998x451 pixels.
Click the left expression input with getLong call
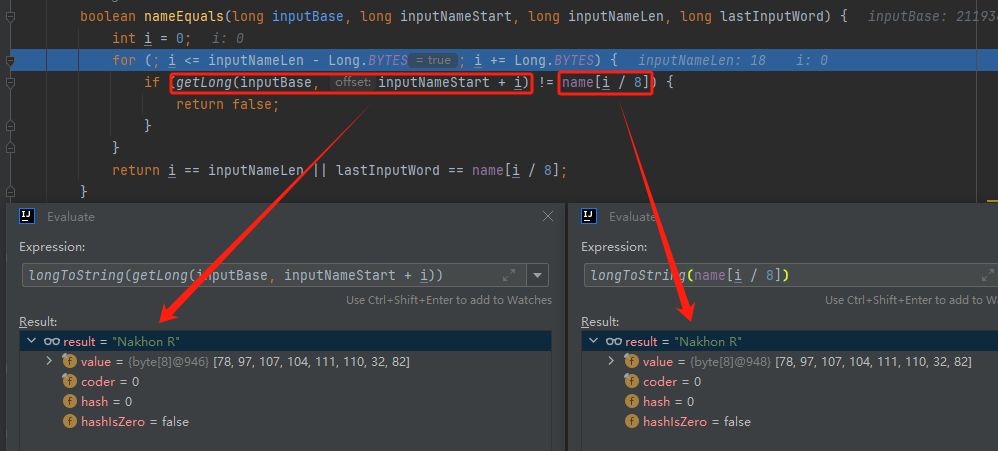point(274,275)
